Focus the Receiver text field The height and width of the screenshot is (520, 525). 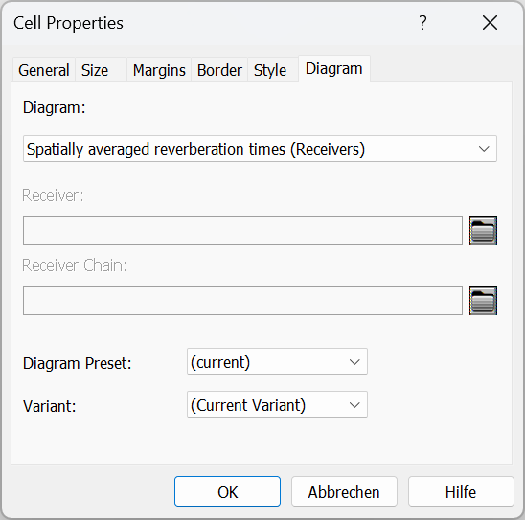[243, 230]
